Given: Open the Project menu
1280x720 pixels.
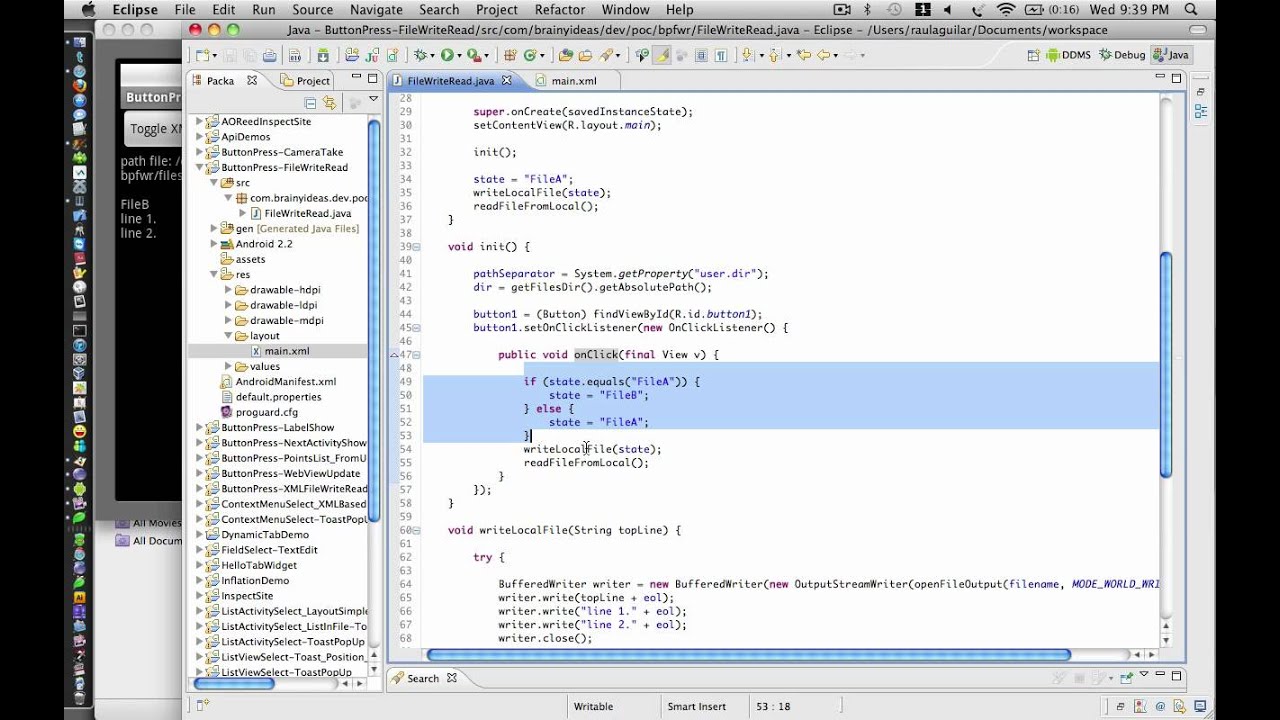Looking at the screenshot, I should pos(497,10).
